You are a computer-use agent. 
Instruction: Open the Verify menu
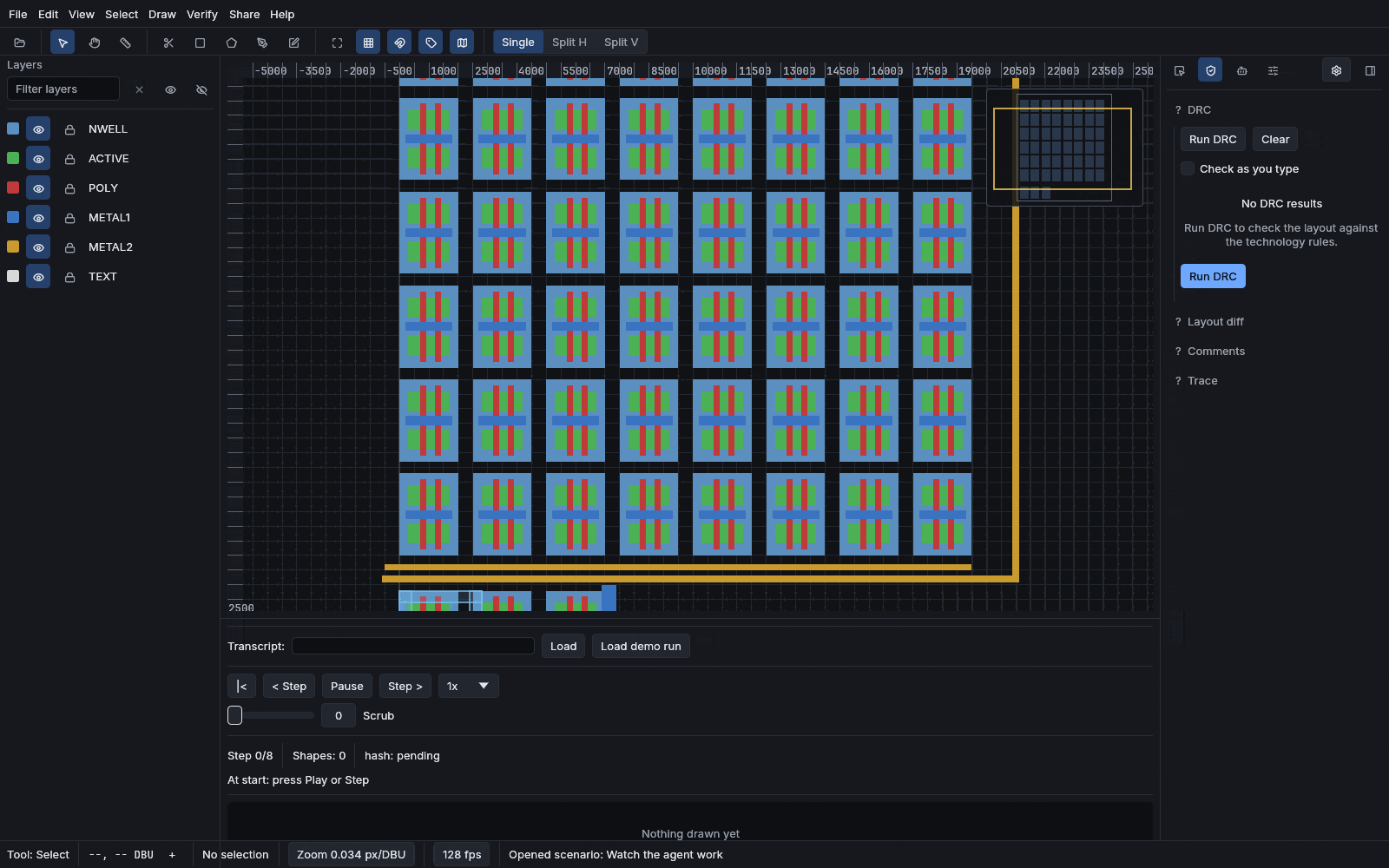(x=201, y=15)
